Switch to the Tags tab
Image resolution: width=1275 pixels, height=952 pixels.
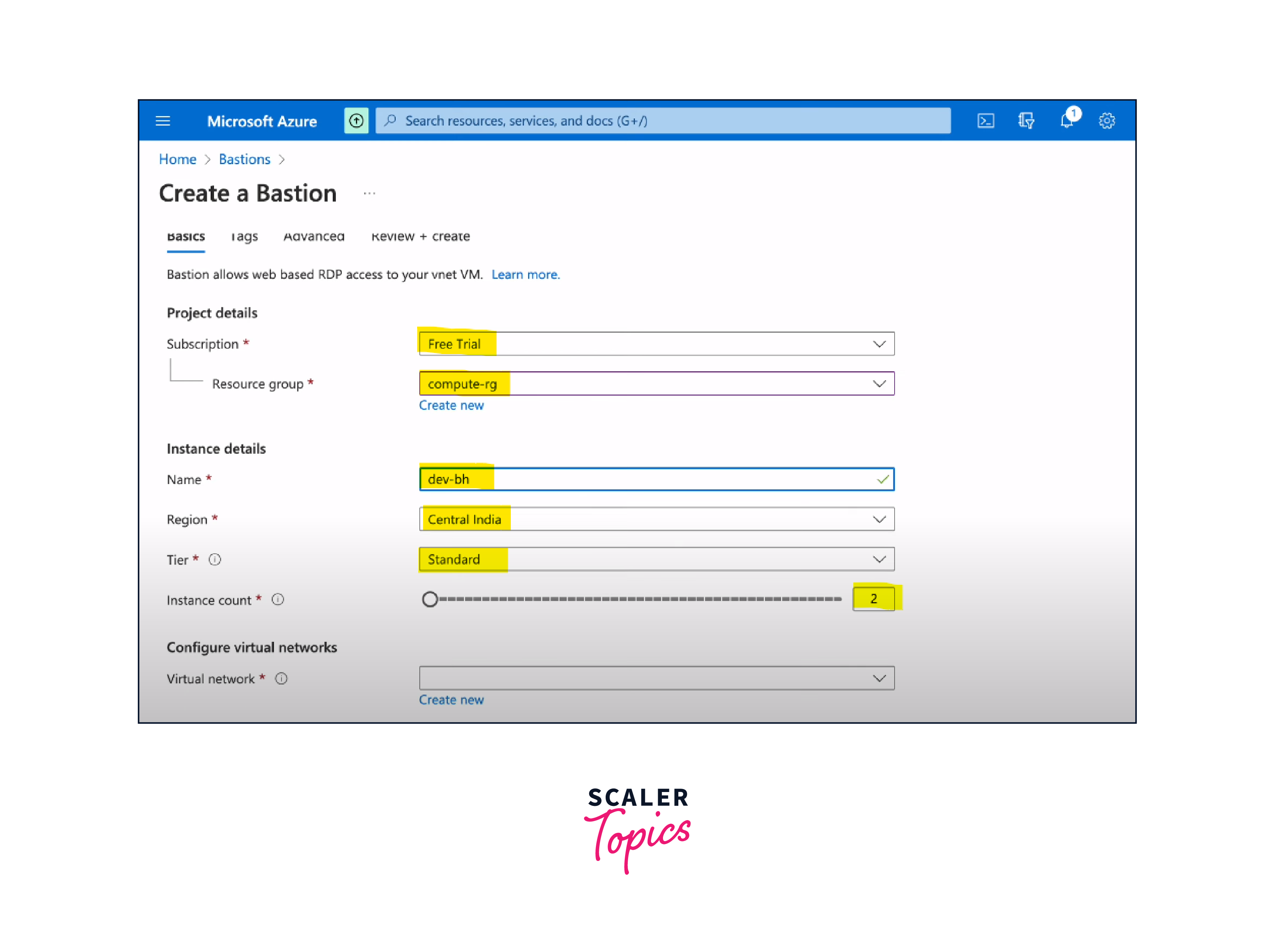[x=244, y=236]
